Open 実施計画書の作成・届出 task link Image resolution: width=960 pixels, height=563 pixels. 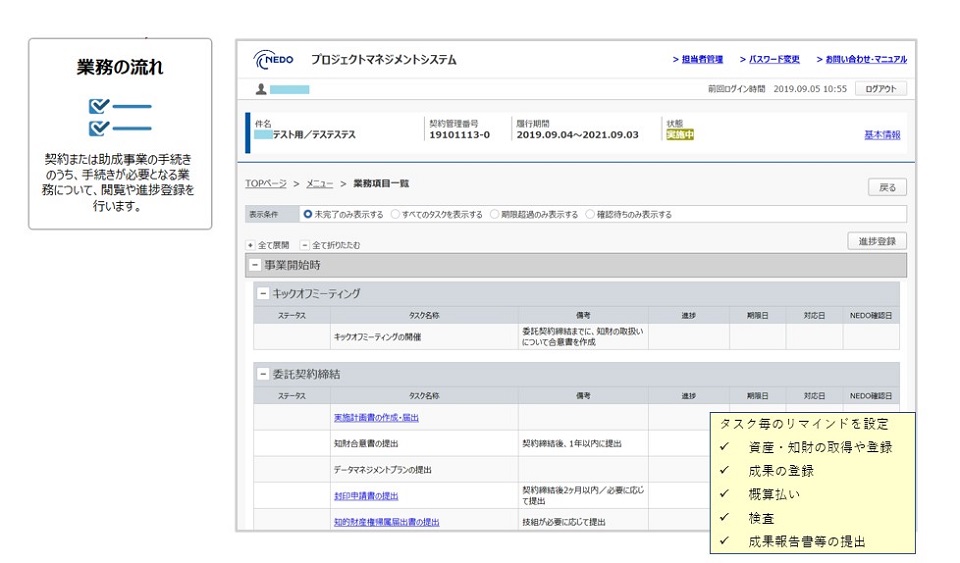tap(377, 418)
